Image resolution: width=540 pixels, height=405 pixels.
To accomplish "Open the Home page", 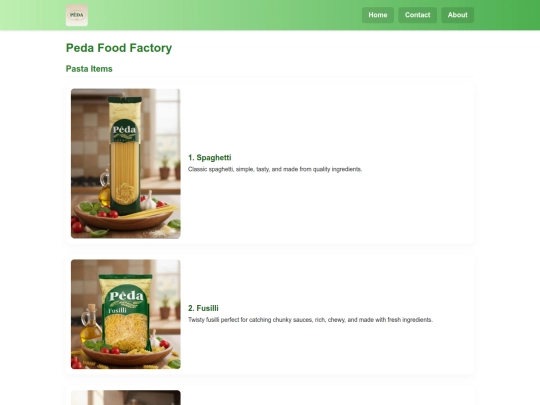I will coord(378,15).
